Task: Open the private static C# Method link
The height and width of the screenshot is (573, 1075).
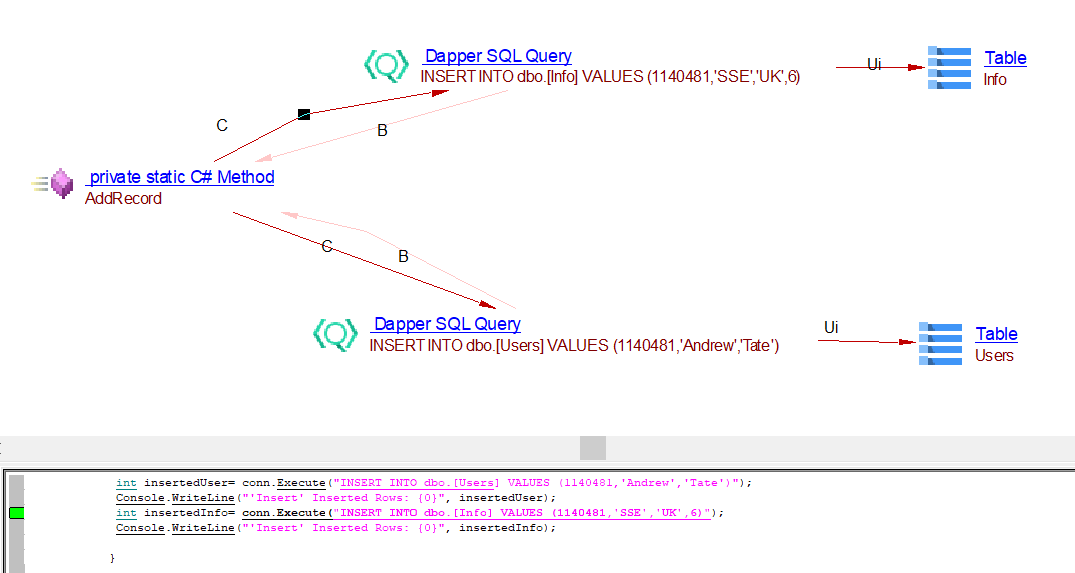Action: click(x=181, y=177)
